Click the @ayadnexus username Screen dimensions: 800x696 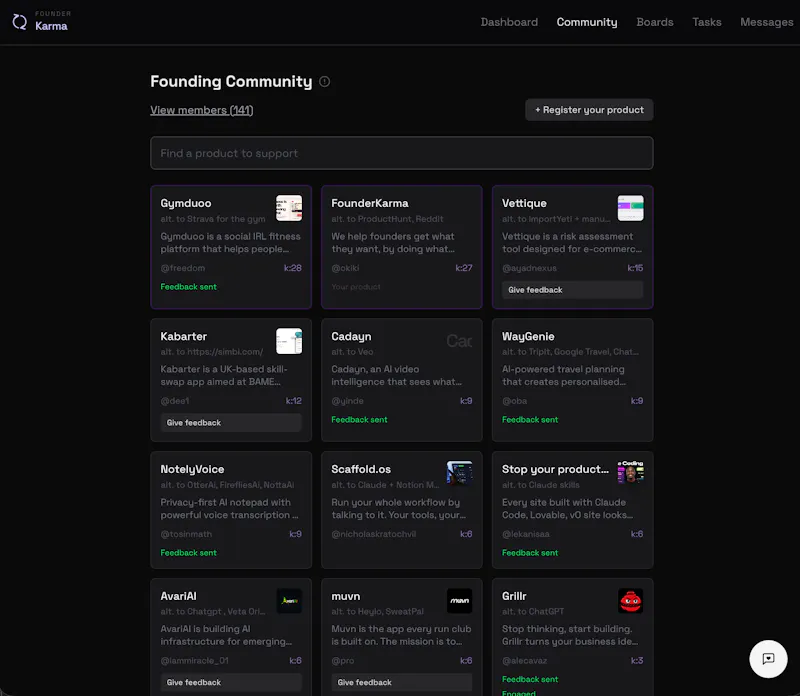click(x=529, y=268)
